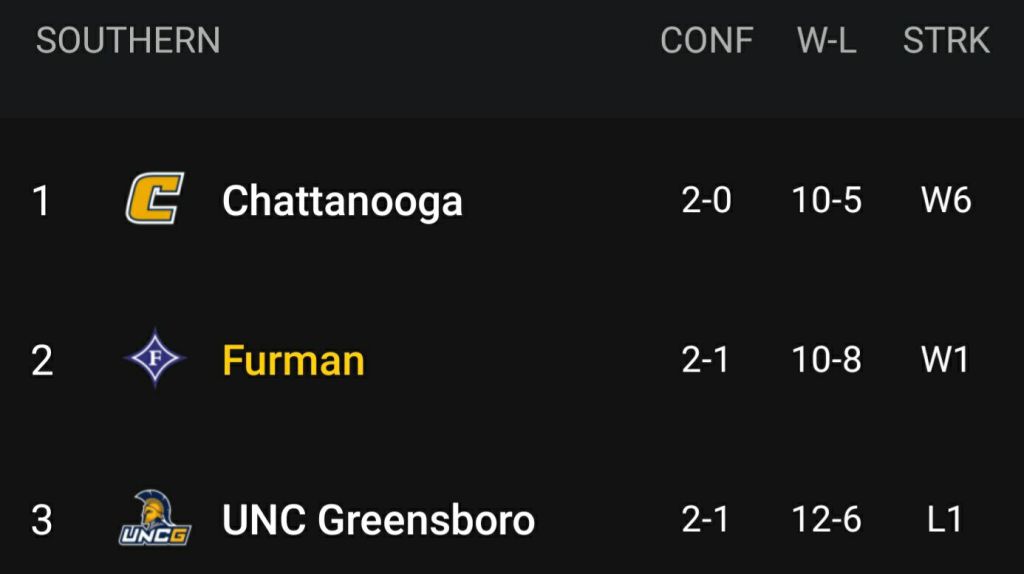Sort by the CONF column header
The width and height of the screenshot is (1024, 574).
click(706, 40)
